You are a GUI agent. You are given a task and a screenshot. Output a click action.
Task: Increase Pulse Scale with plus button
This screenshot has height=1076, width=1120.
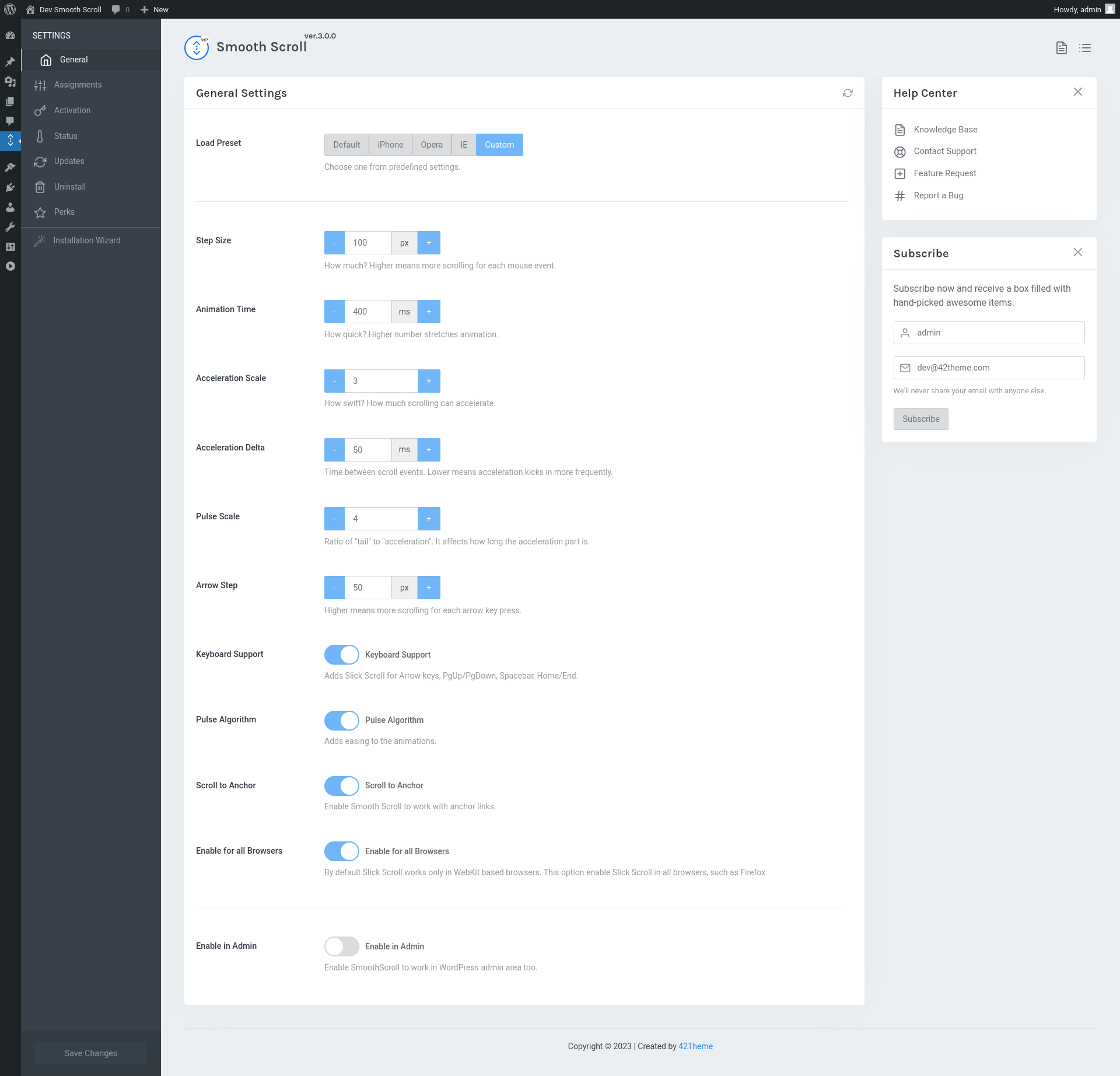[x=429, y=519]
